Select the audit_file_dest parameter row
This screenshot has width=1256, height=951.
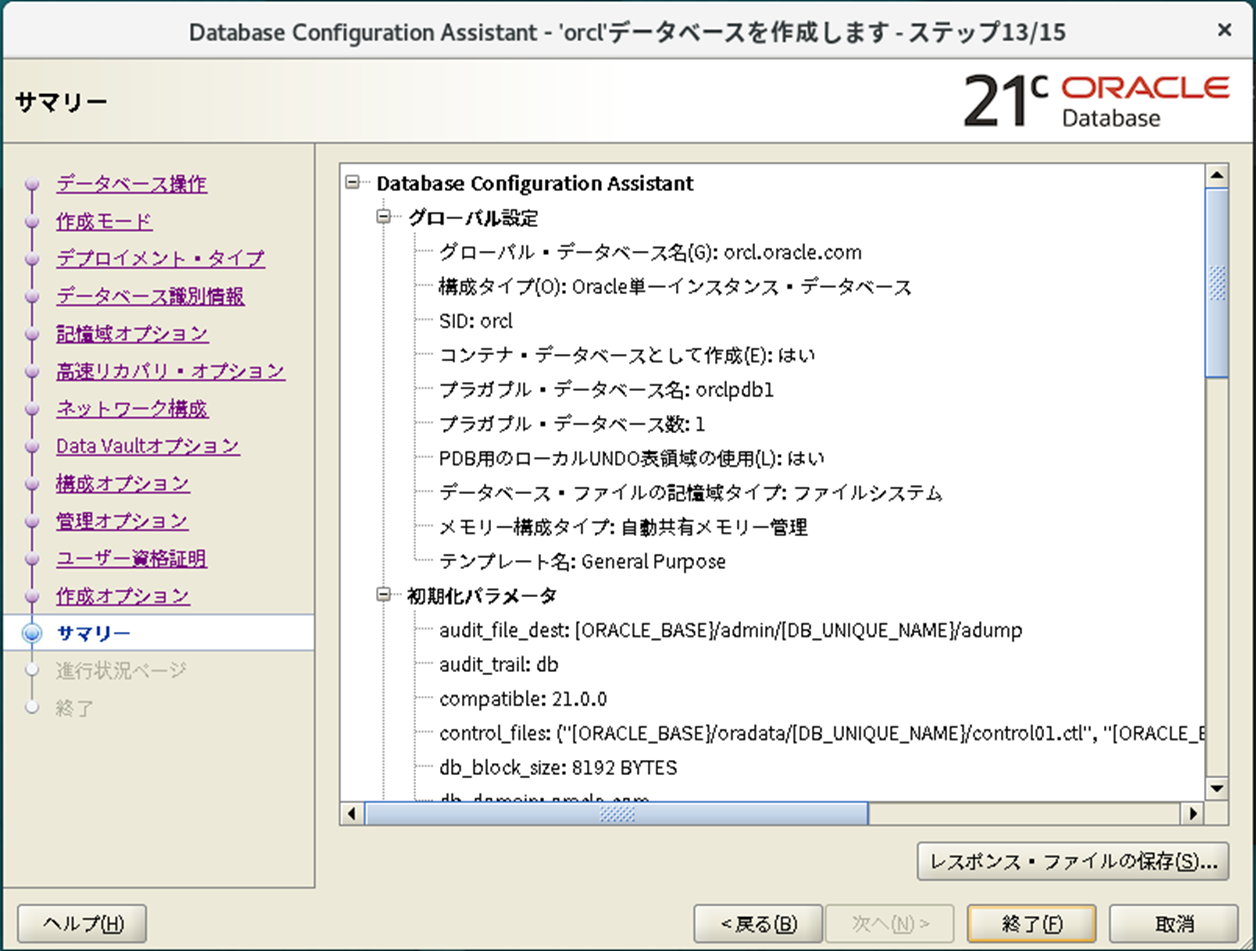tap(731, 630)
